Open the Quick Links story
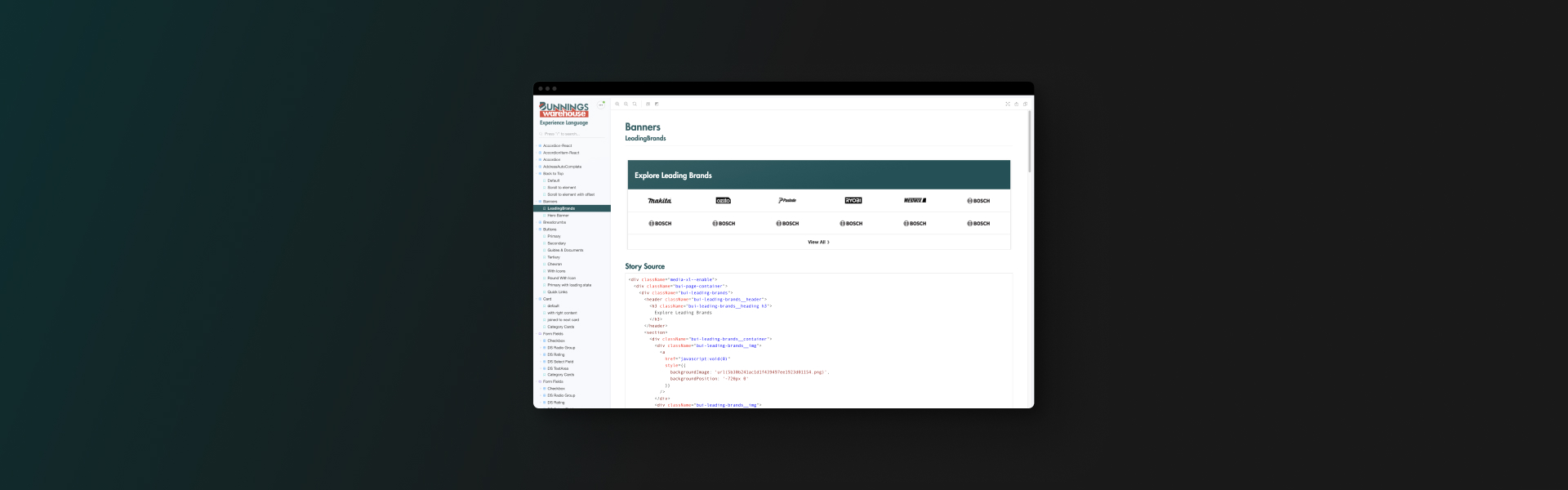The width and height of the screenshot is (1568, 490). [x=557, y=292]
